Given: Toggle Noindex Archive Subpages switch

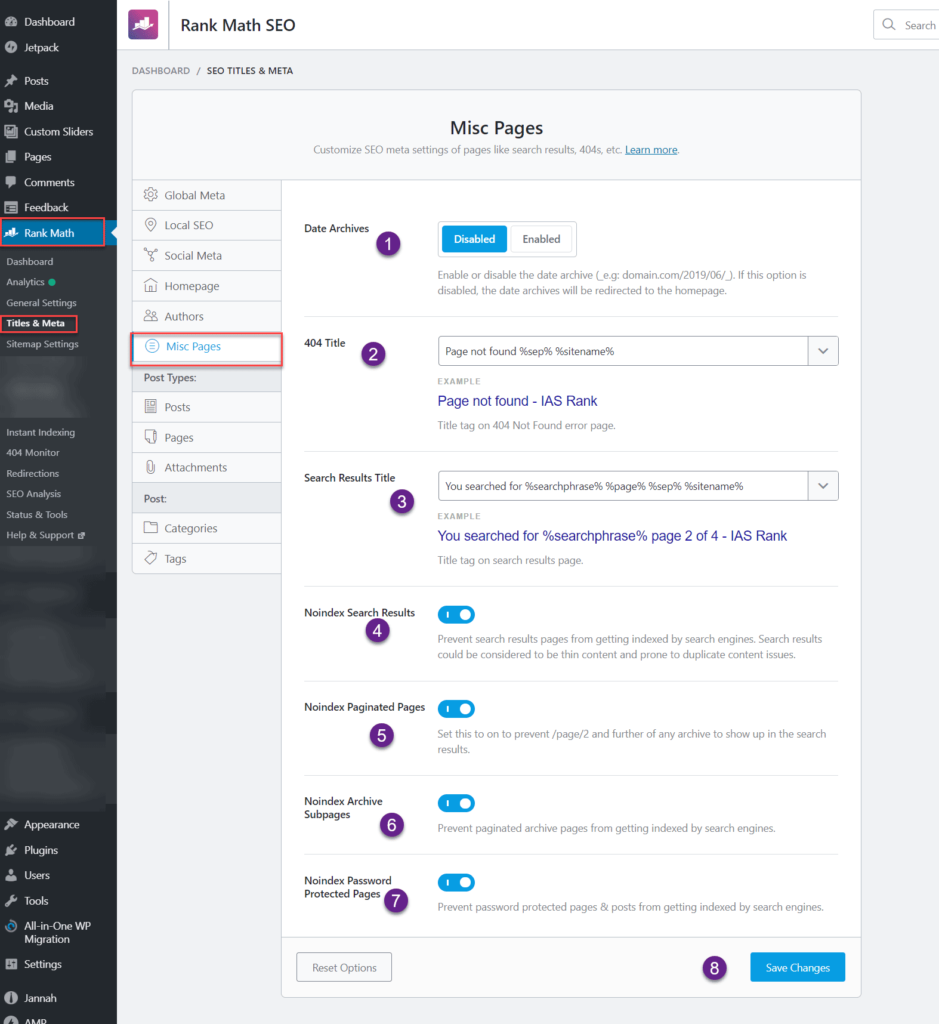Looking at the screenshot, I should coord(456,803).
